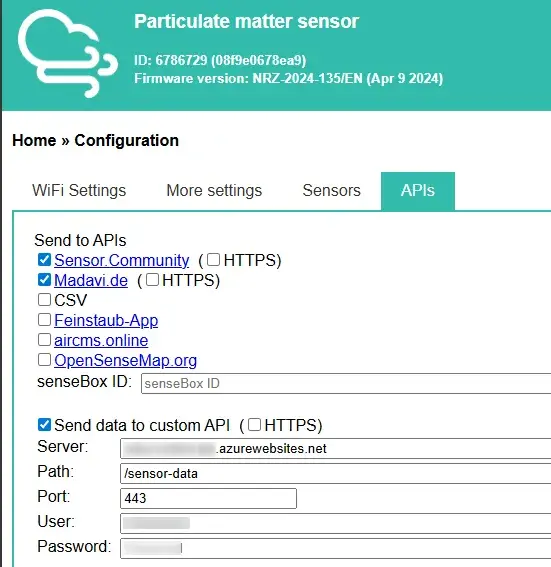Enable the OpenSenseMap.org checkbox
This screenshot has width=551, height=567.
click(x=44, y=360)
